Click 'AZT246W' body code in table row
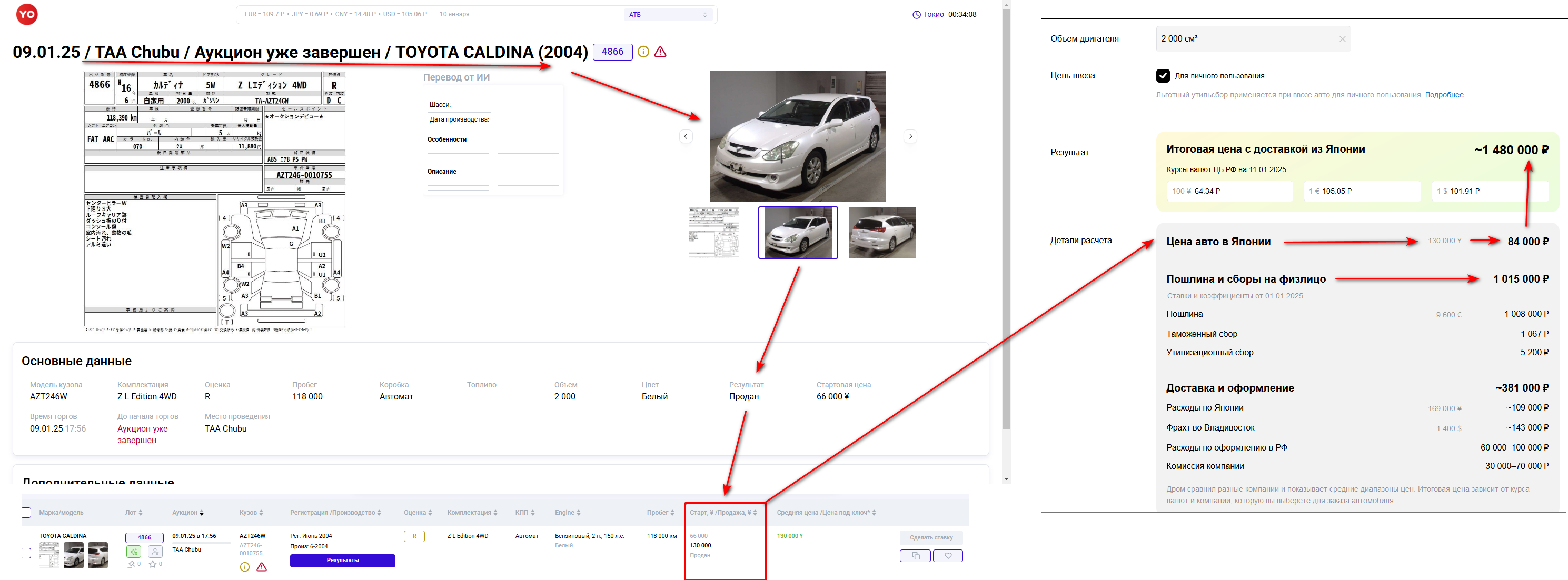The height and width of the screenshot is (580, 1568). pyautogui.click(x=252, y=536)
